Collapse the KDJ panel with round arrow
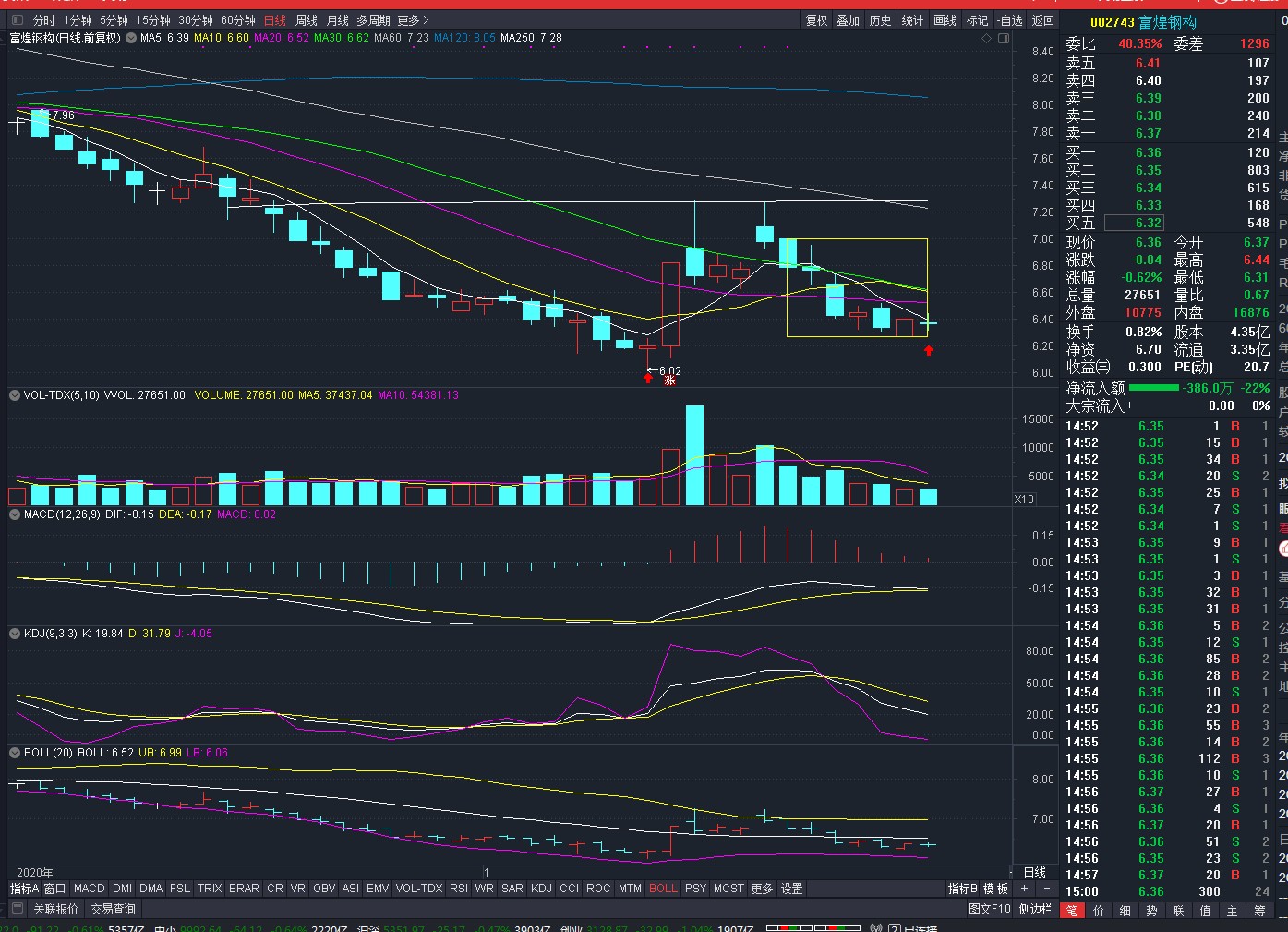The height and width of the screenshot is (932, 1288). [x=15, y=634]
